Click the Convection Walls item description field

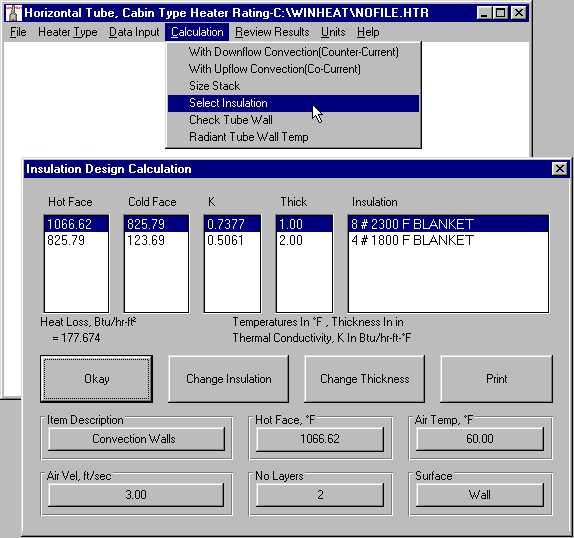click(x=136, y=439)
